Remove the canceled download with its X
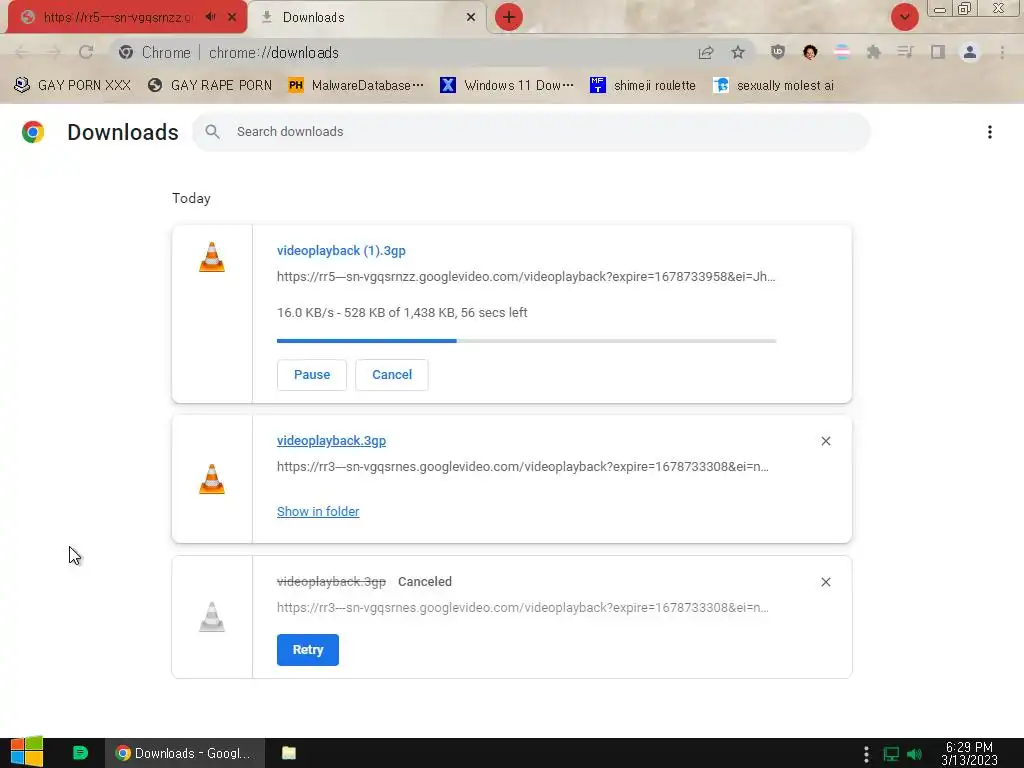Screen dimensions: 1024x768 (826, 583)
